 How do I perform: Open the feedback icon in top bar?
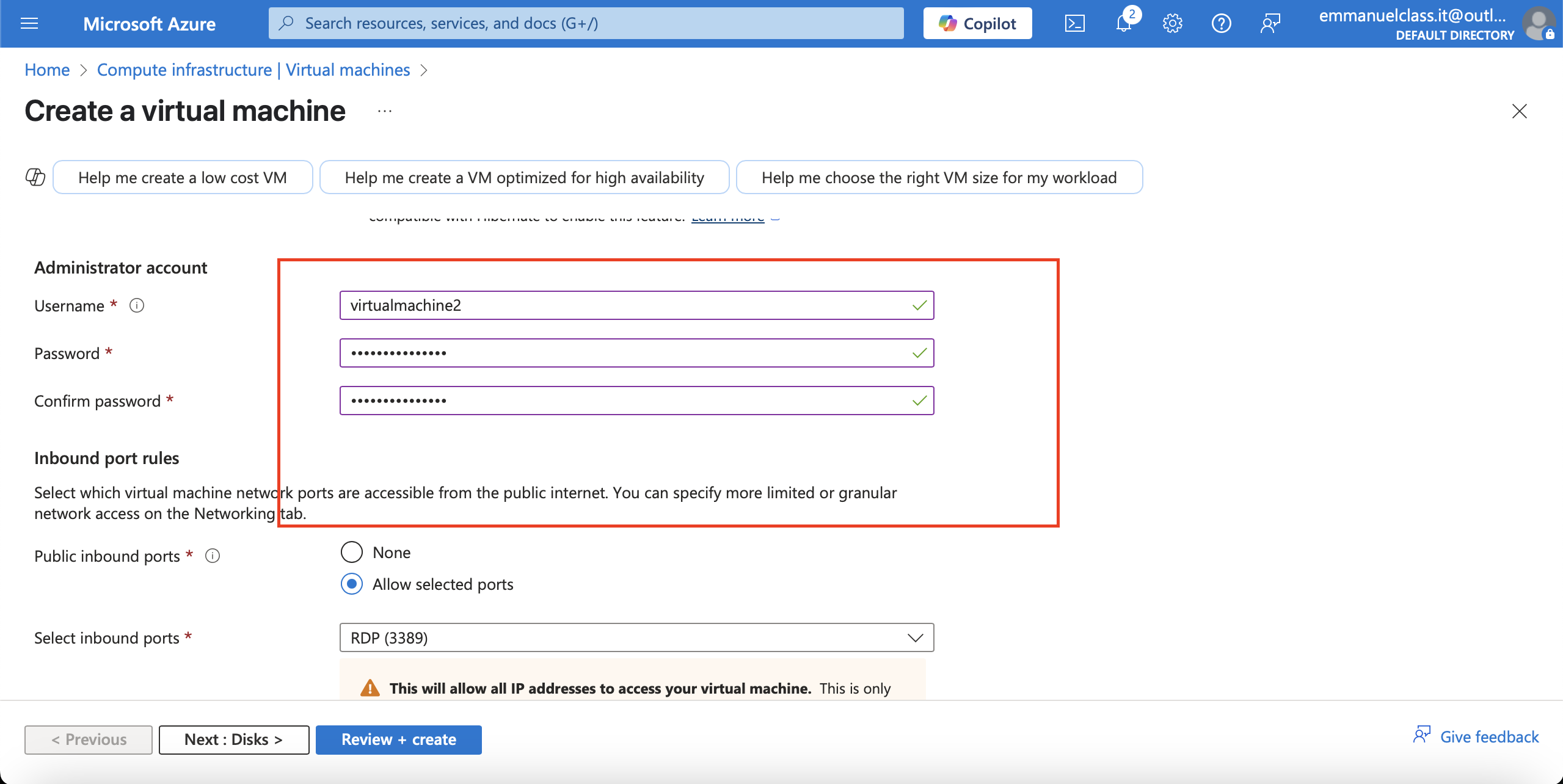pos(1270,24)
